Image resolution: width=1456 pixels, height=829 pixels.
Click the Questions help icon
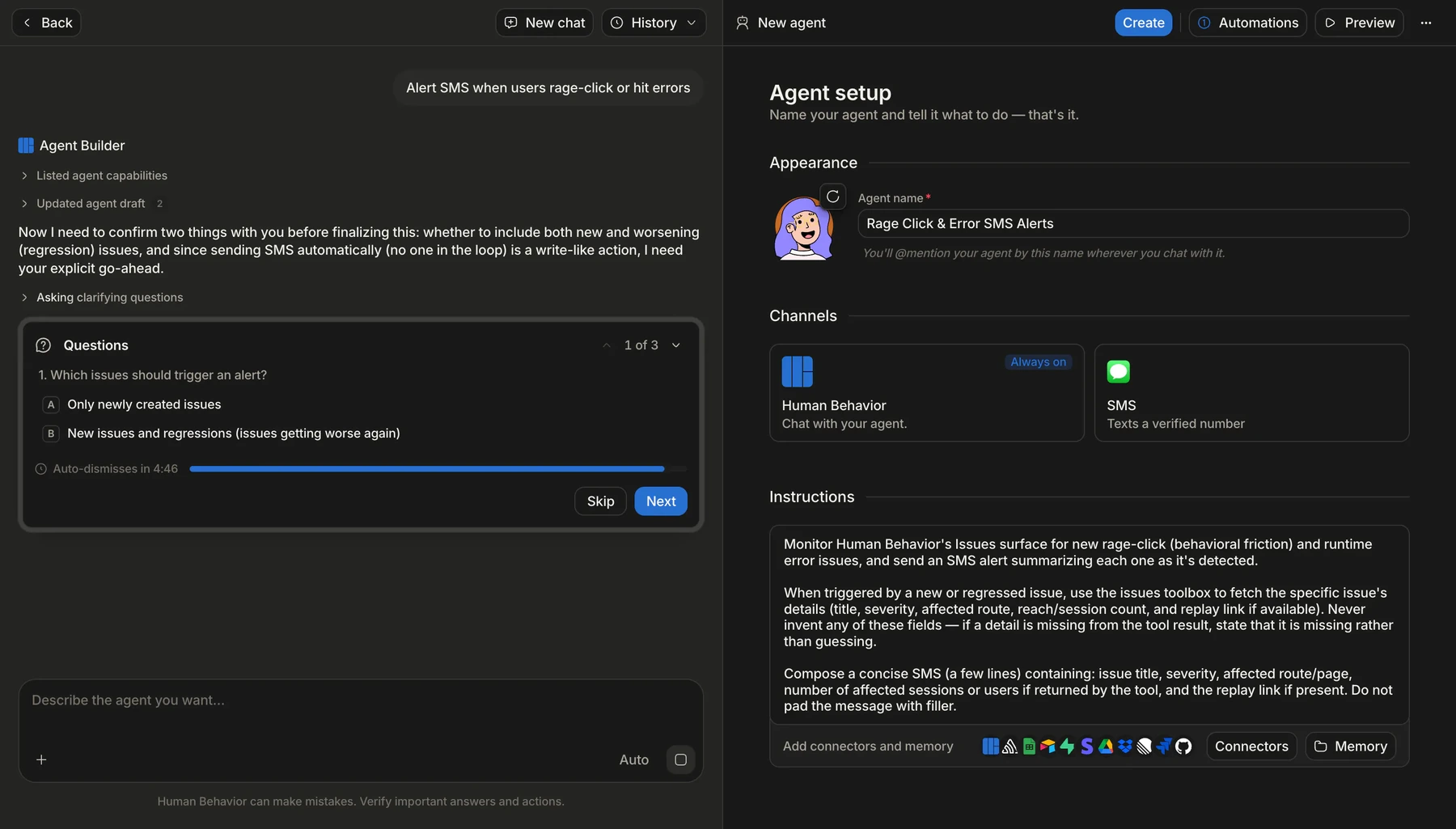point(44,345)
